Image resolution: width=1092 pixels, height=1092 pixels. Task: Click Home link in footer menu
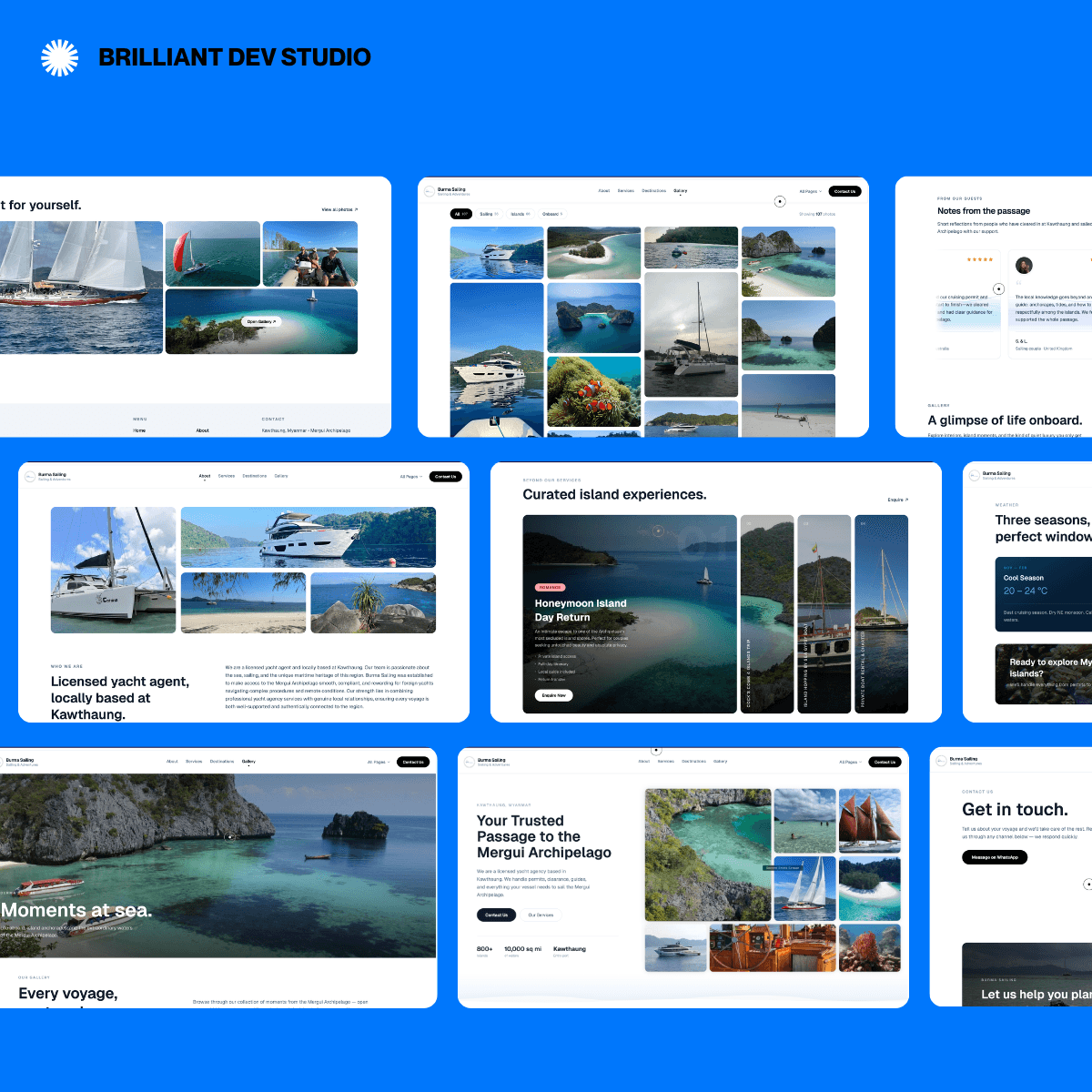coord(139,430)
